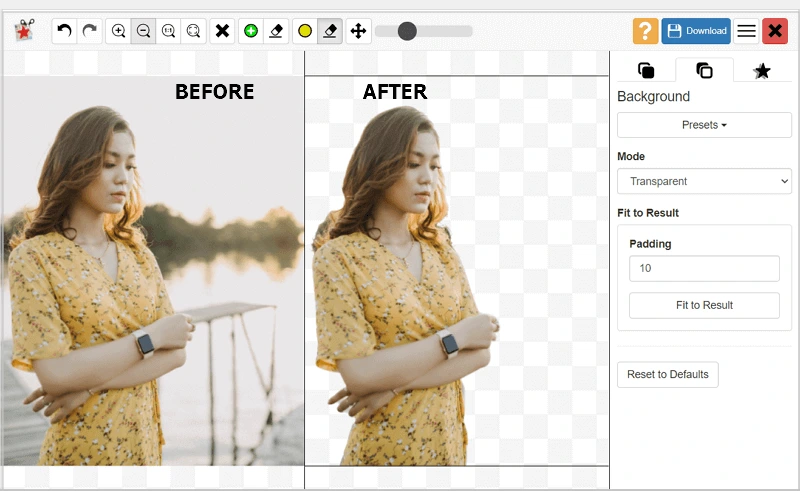Redo the last undone edit

90,31
